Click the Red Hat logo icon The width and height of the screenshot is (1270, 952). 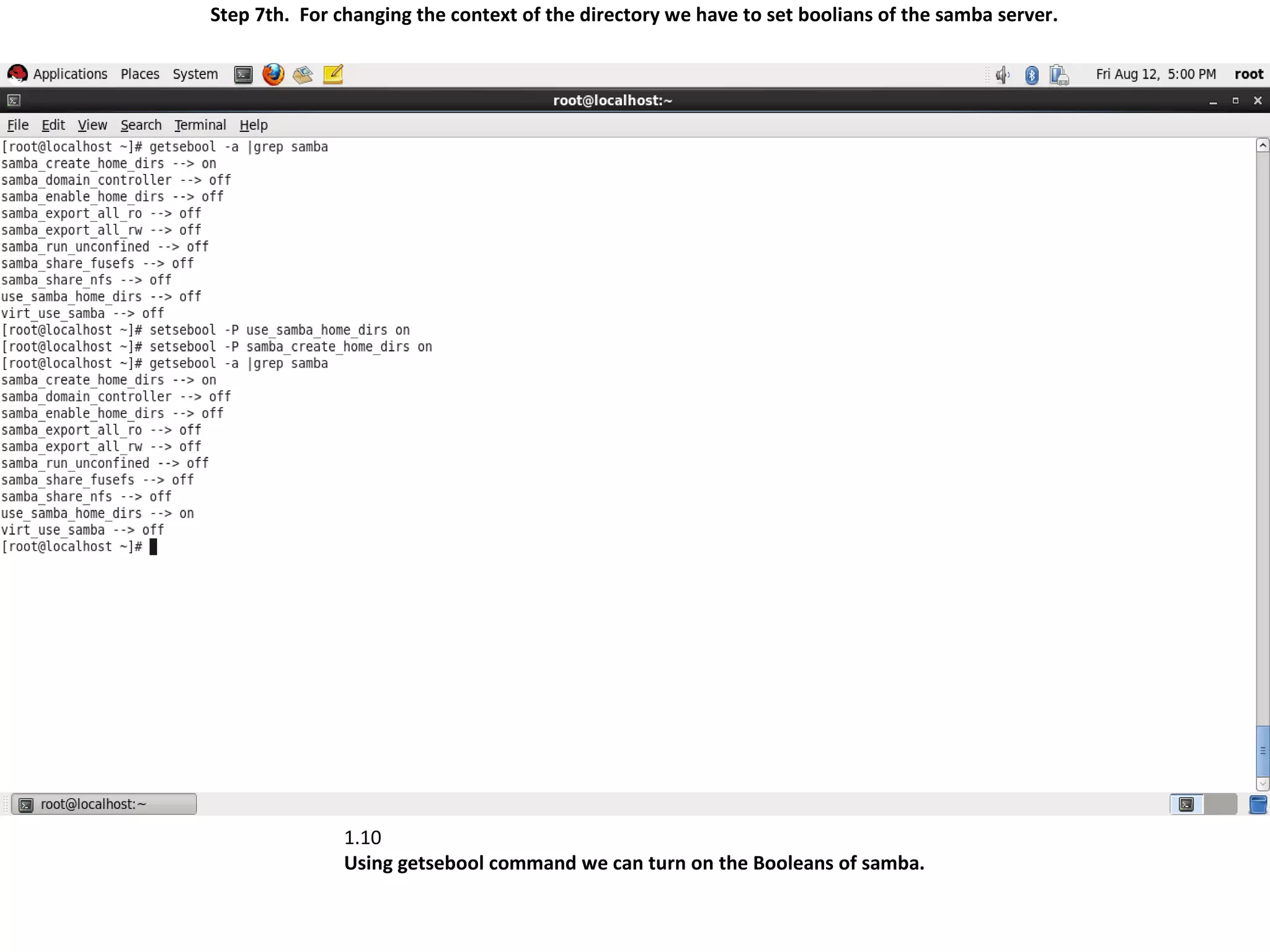(17, 74)
